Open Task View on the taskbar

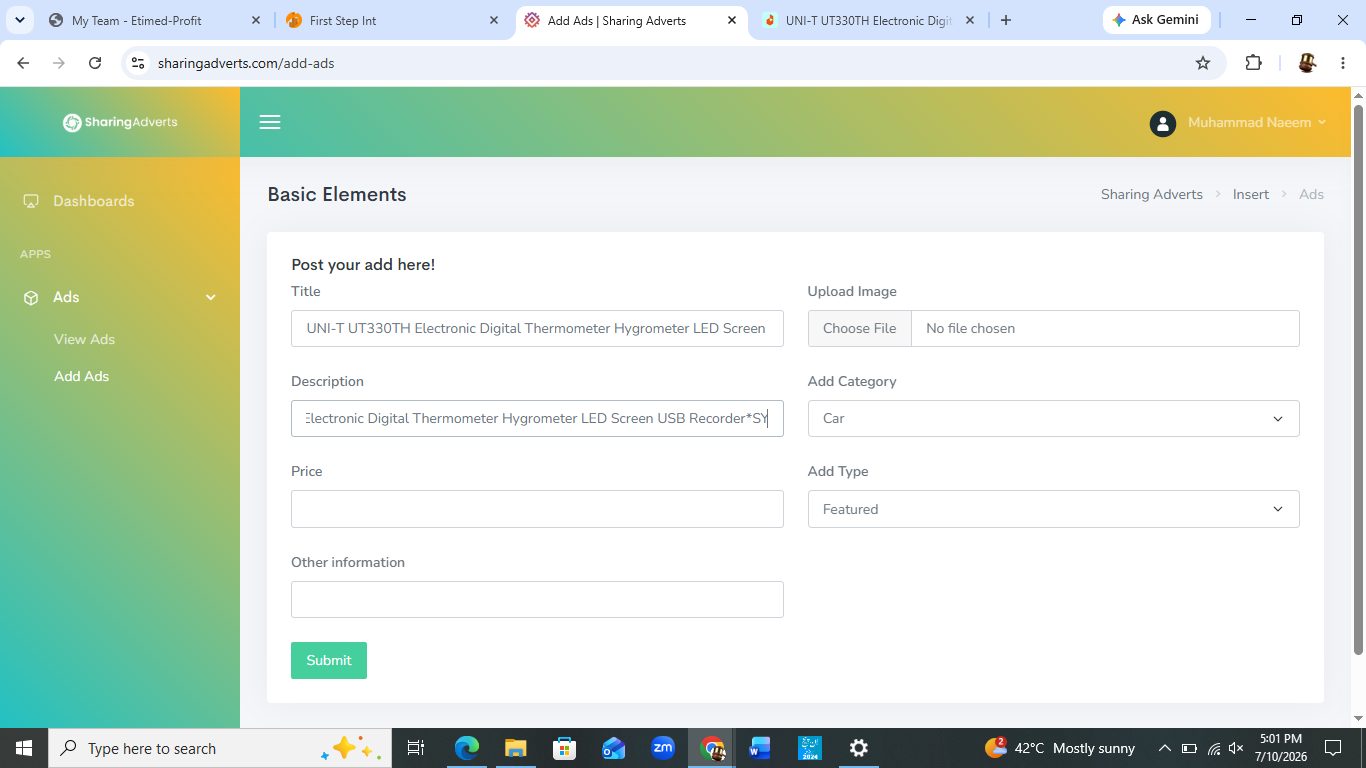point(416,748)
